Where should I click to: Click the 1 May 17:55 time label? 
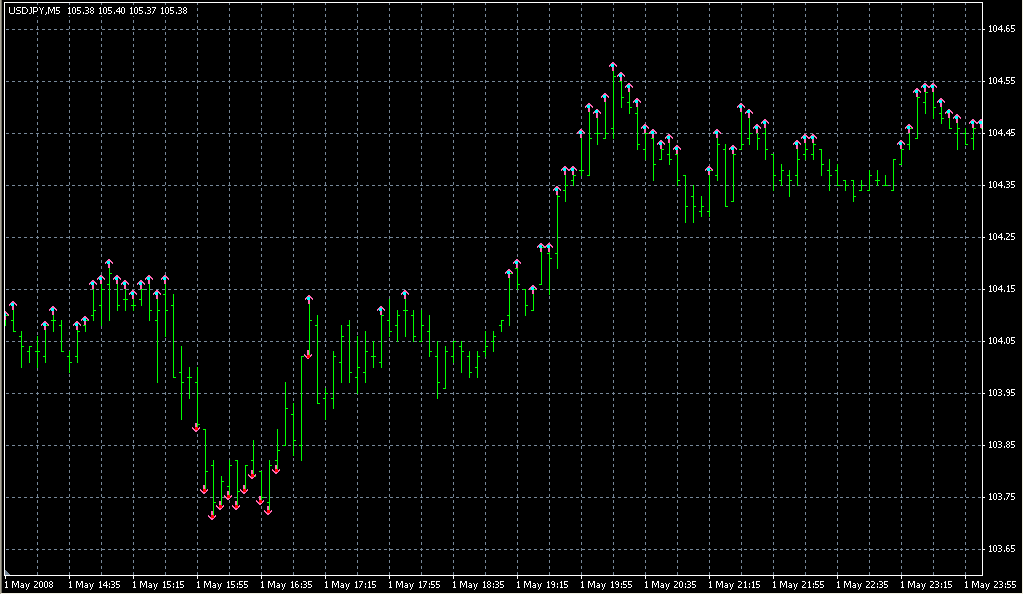tap(414, 585)
